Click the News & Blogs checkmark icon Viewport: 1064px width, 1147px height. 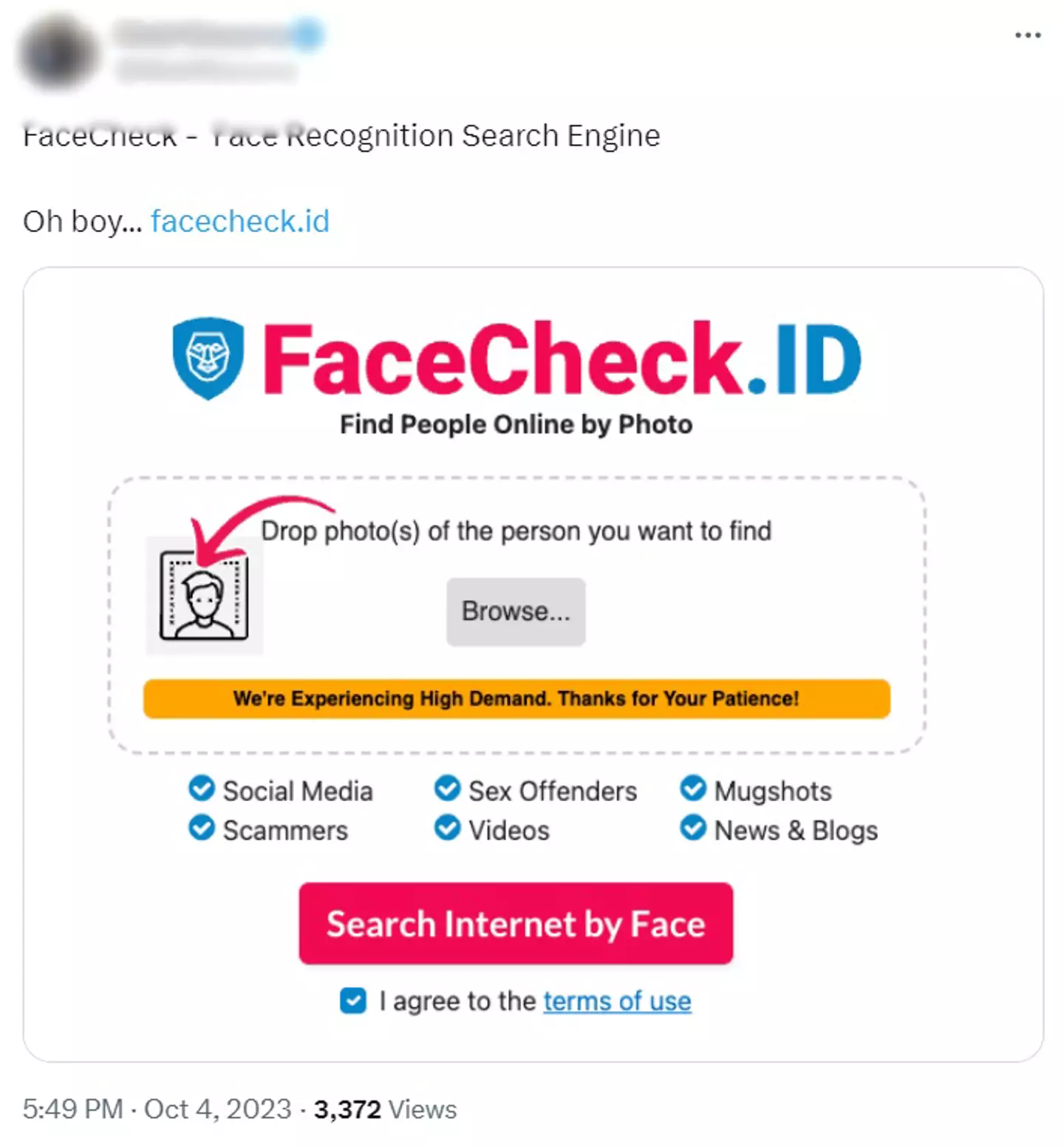(692, 828)
